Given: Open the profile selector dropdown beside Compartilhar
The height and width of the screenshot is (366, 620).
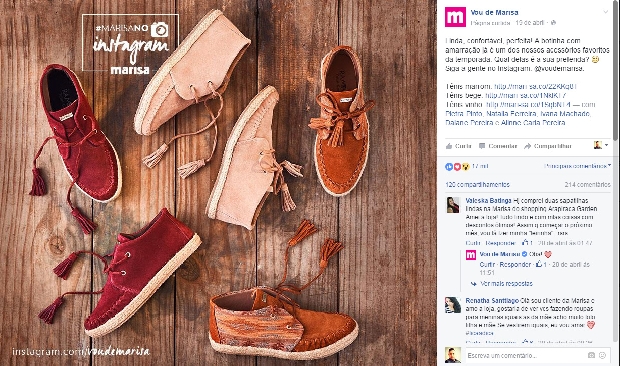Looking at the screenshot, I should click(601, 145).
